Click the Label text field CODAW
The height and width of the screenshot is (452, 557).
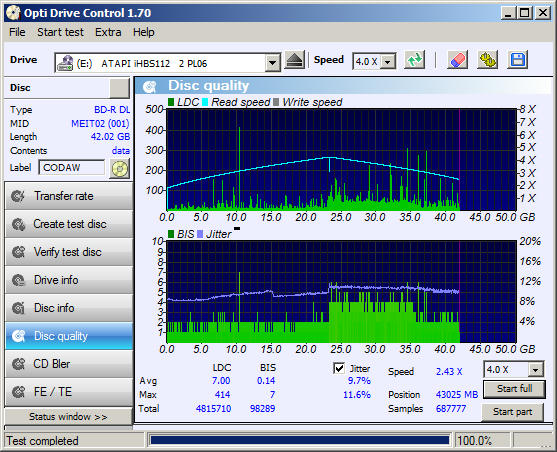72,167
